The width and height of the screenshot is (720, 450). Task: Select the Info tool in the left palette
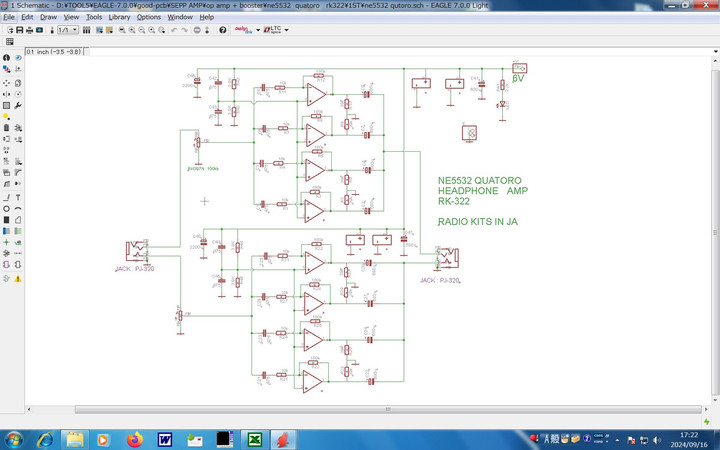6,58
